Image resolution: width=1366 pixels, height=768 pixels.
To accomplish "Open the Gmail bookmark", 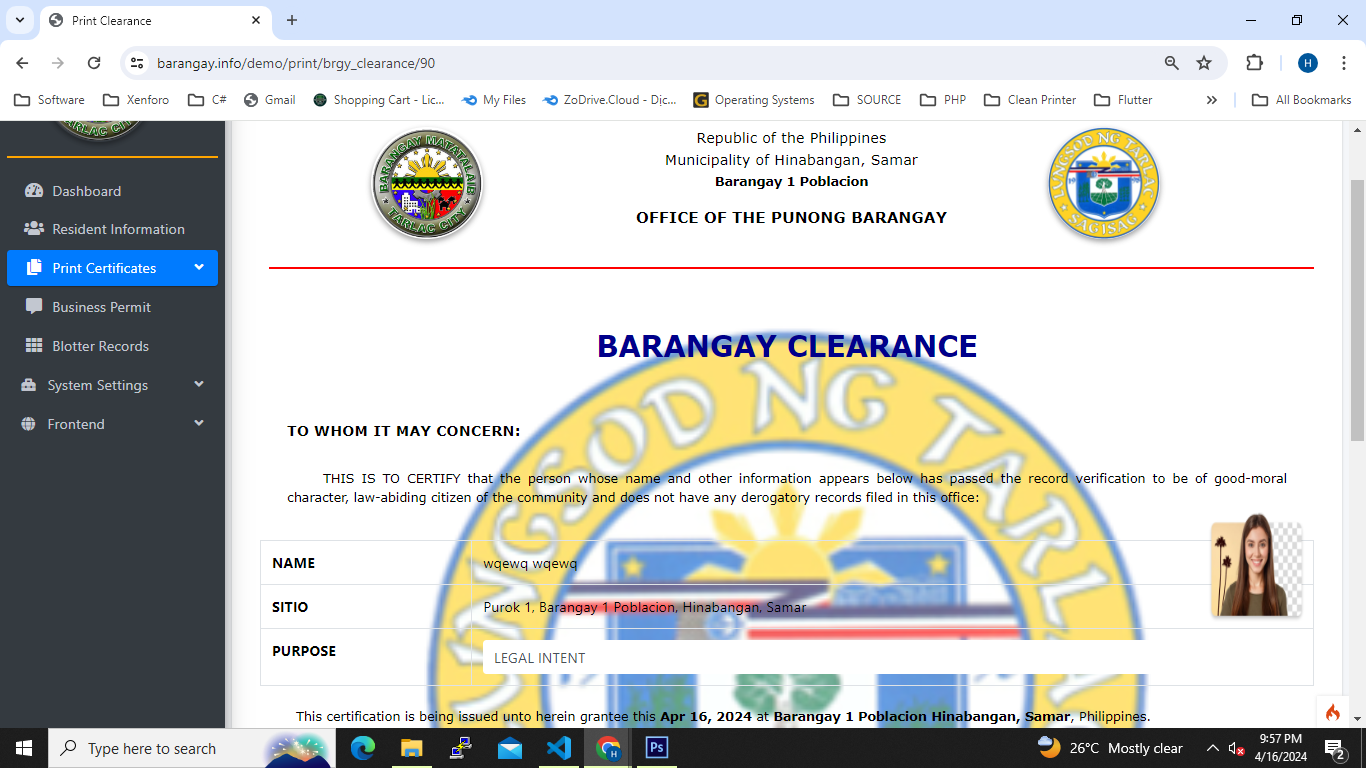I will tap(269, 100).
